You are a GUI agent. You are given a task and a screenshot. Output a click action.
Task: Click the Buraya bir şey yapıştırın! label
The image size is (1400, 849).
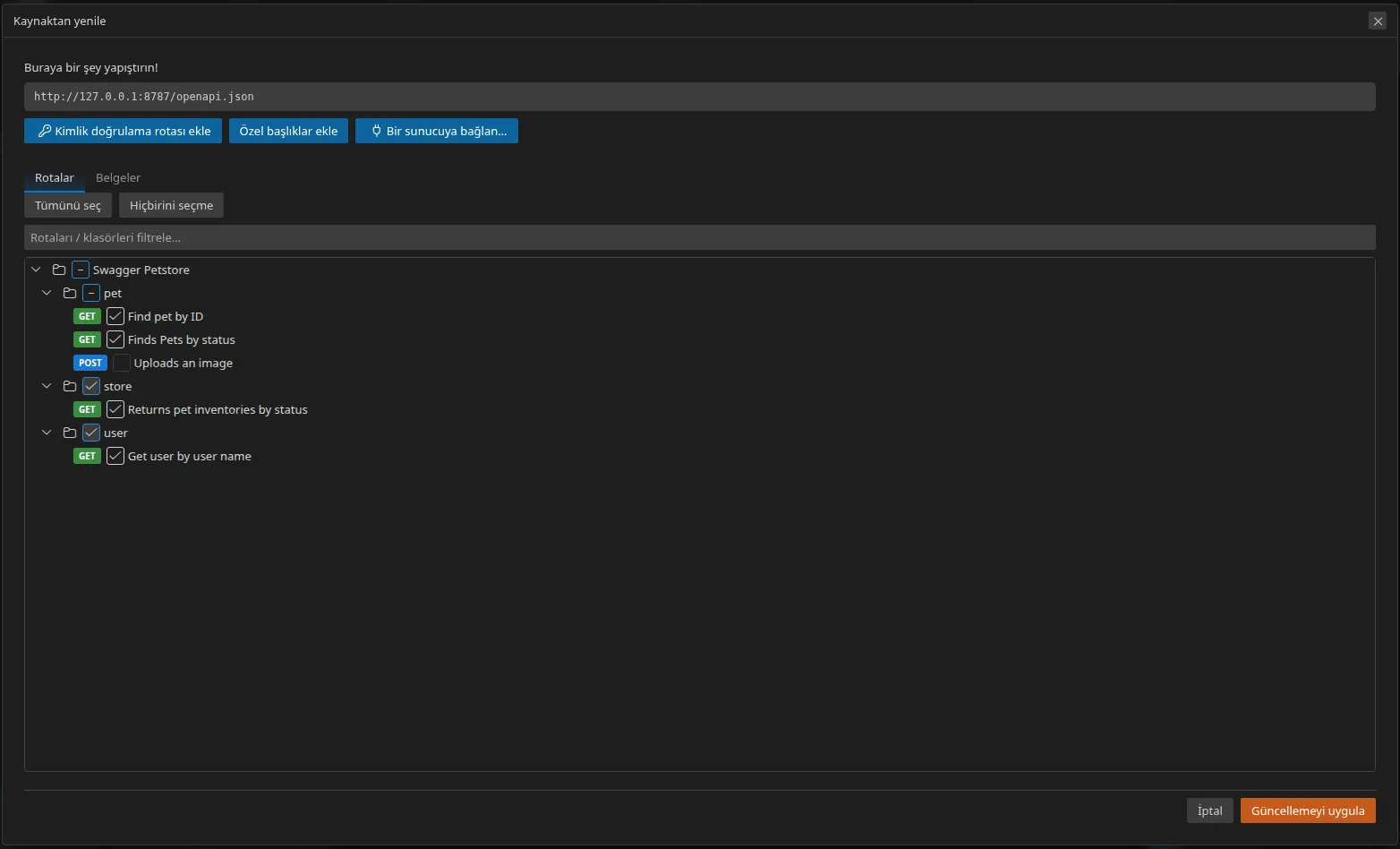[91, 67]
